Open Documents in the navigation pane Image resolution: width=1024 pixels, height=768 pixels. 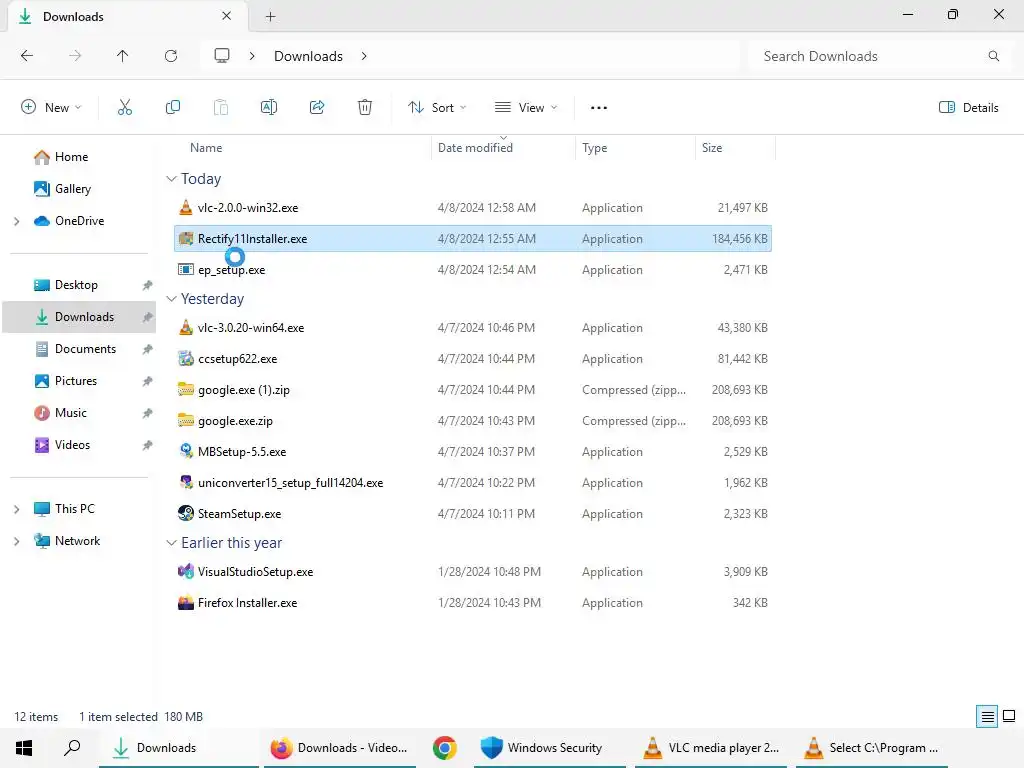[85, 349]
